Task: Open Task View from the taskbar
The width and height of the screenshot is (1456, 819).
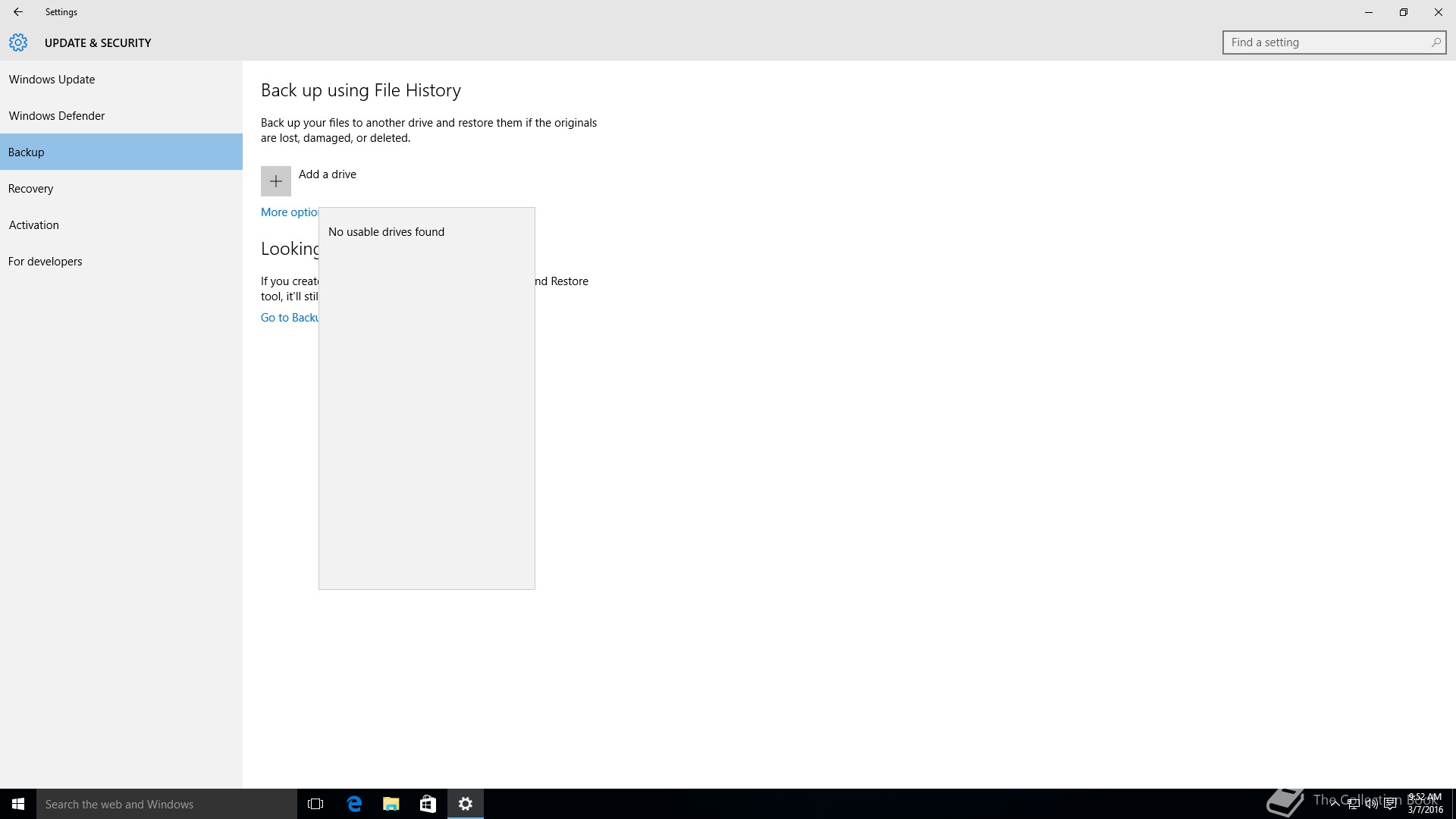Action: coord(315,804)
